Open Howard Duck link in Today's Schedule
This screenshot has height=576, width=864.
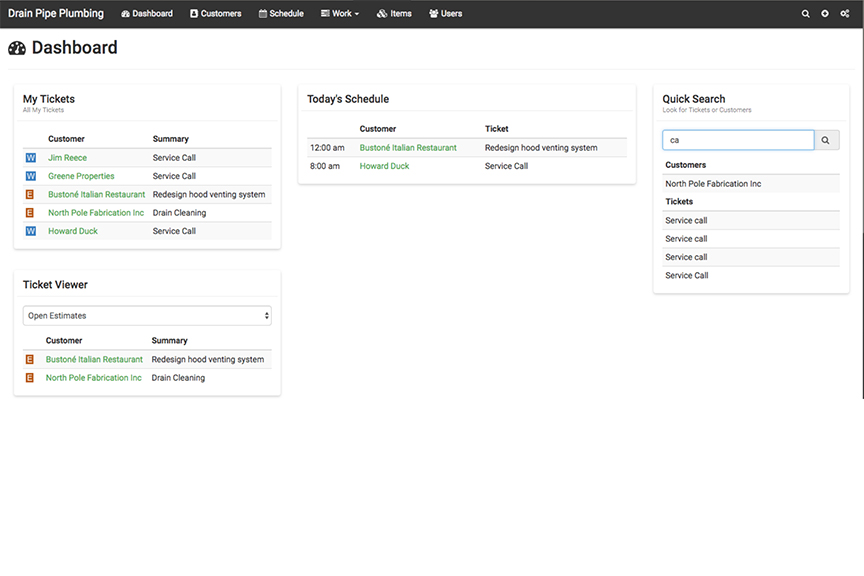coord(384,166)
